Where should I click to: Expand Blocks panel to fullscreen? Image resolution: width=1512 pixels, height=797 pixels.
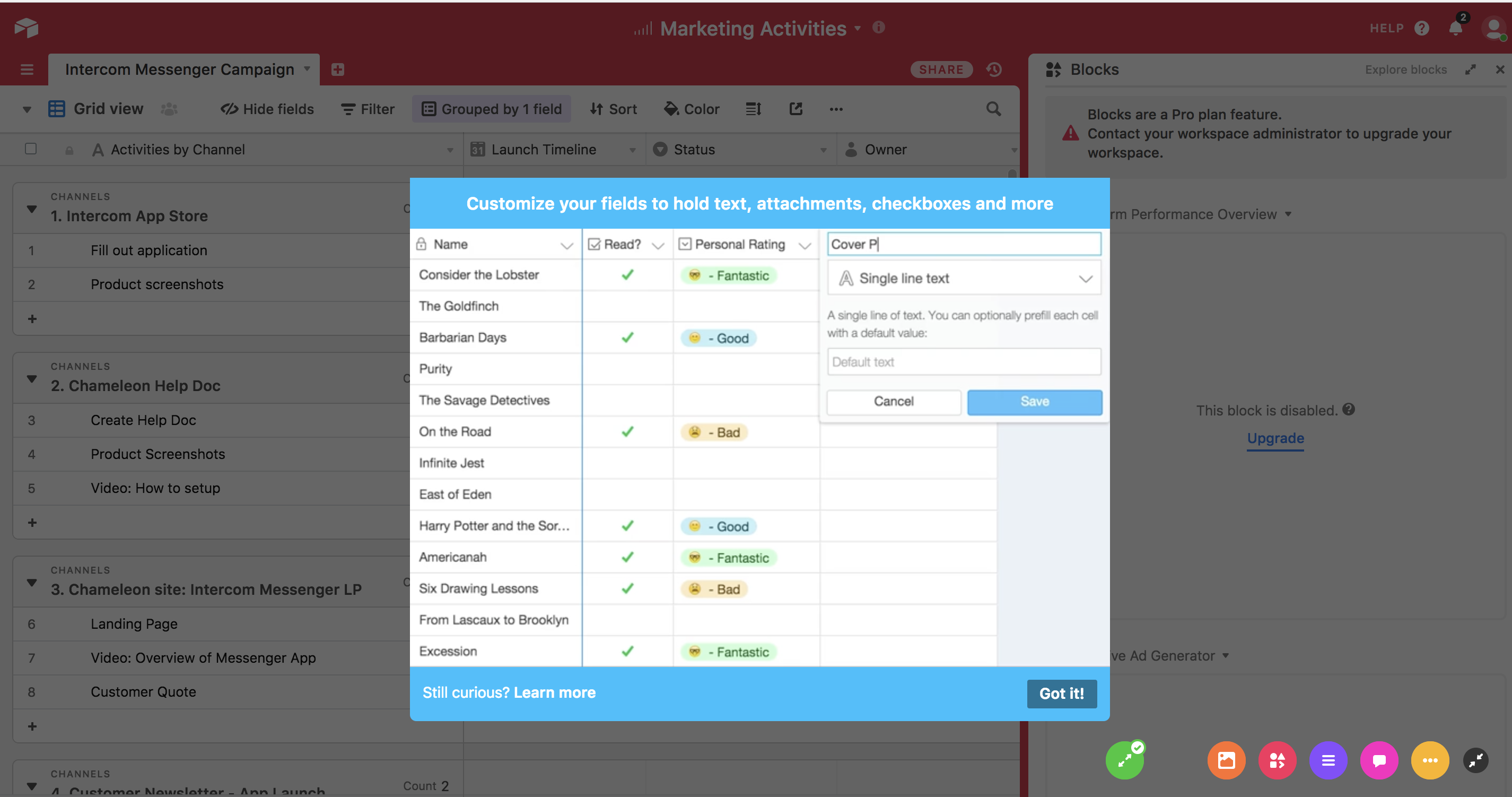tap(1470, 70)
